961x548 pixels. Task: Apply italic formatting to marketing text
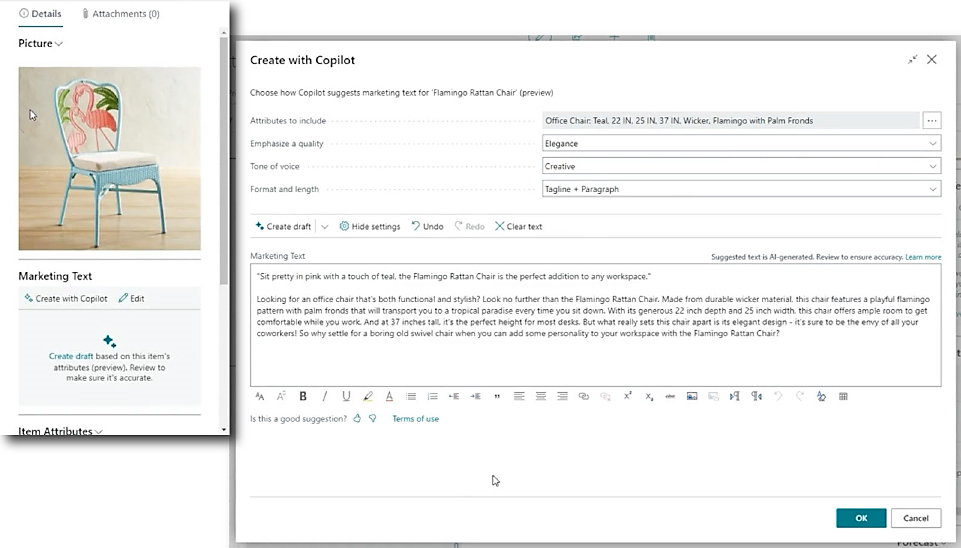(325, 397)
